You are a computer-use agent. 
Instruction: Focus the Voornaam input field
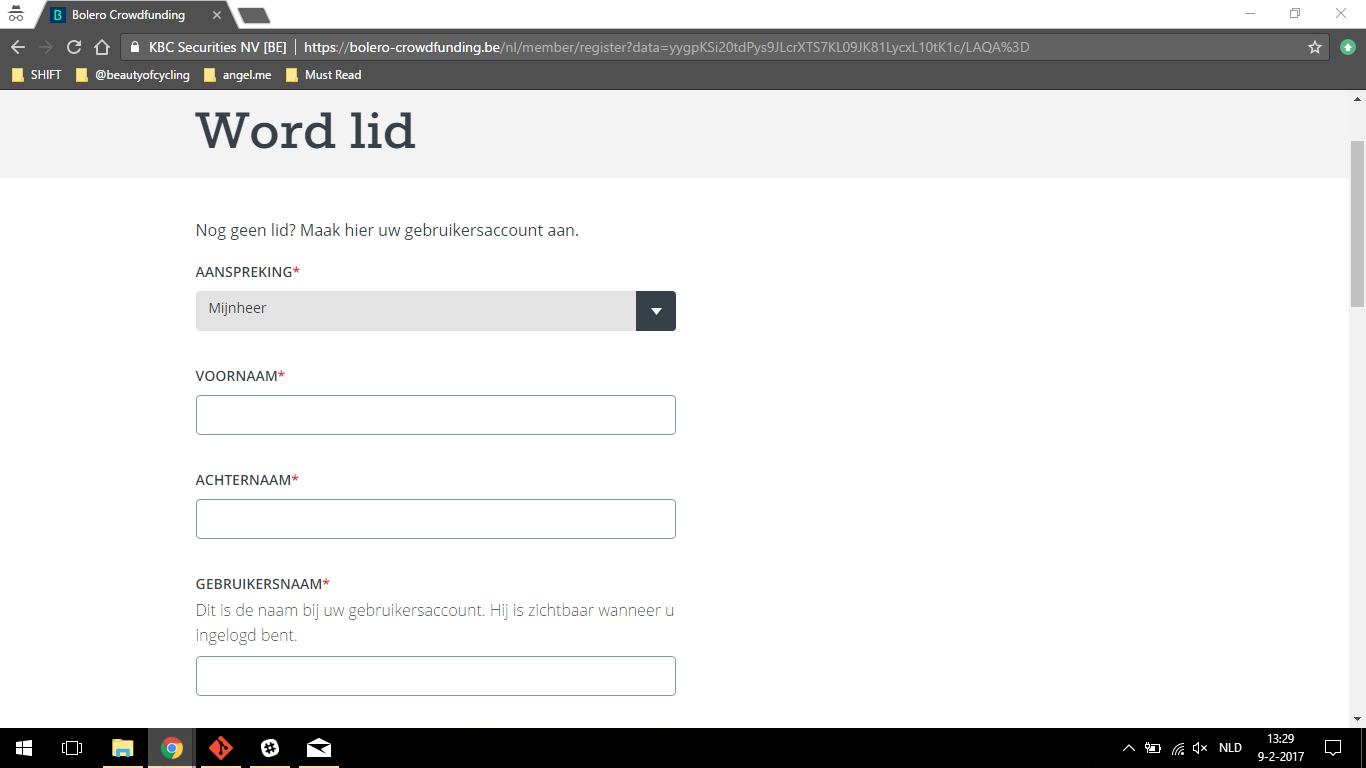[436, 415]
